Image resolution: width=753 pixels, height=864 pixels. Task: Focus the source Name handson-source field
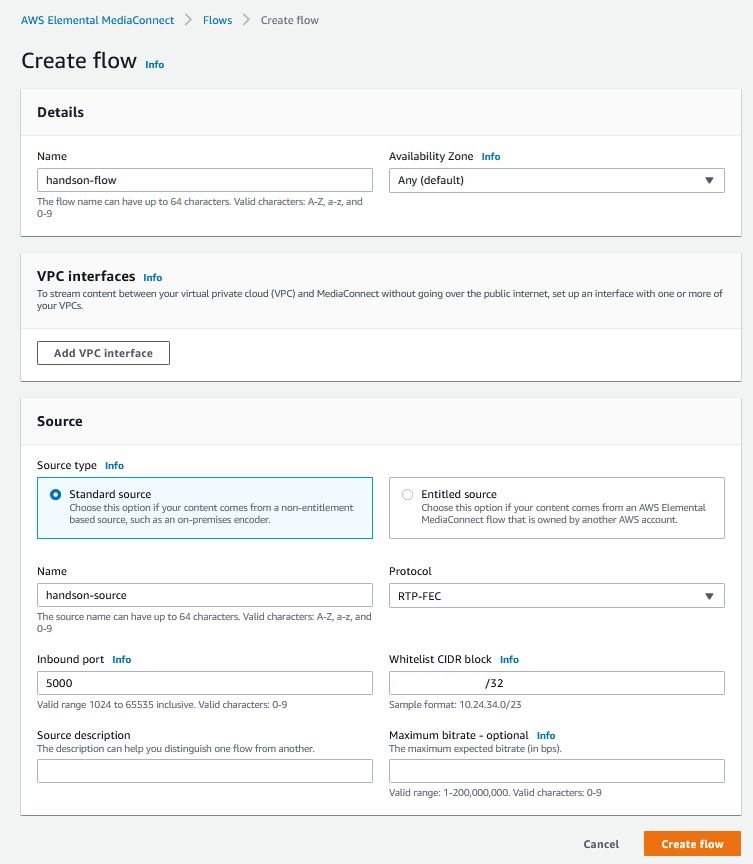click(204, 595)
